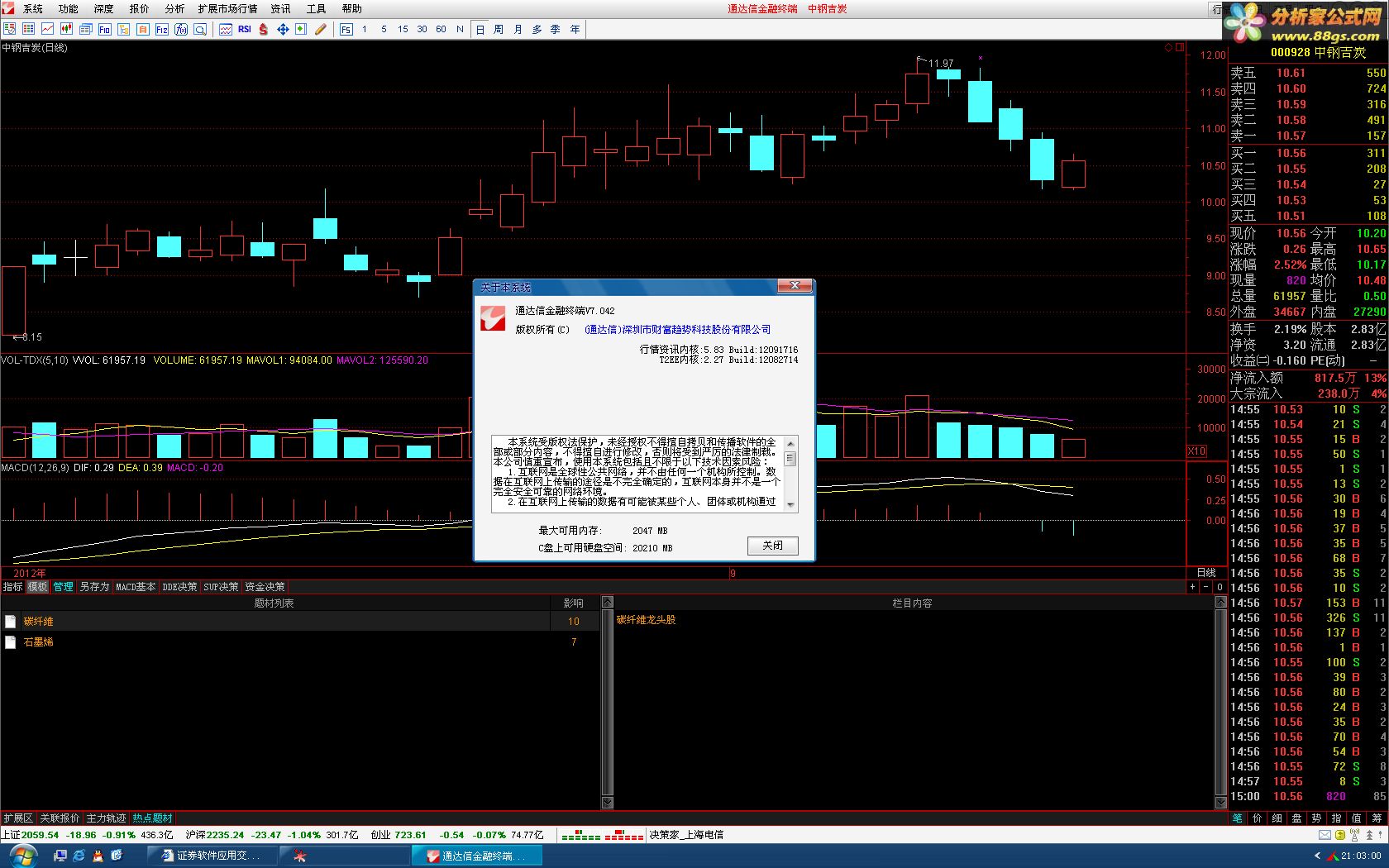Open the 帮助 menu
Screen dimensions: 1389x868
click(351, 9)
